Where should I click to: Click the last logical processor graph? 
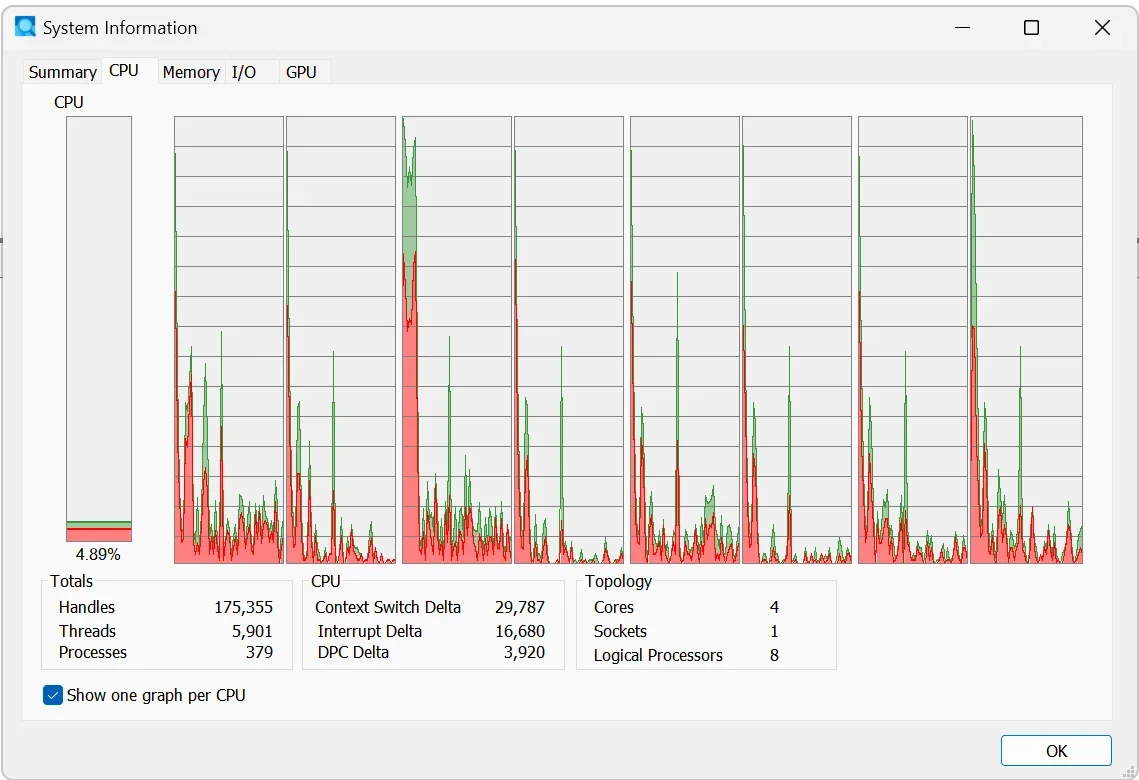pyautogui.click(x=1026, y=340)
